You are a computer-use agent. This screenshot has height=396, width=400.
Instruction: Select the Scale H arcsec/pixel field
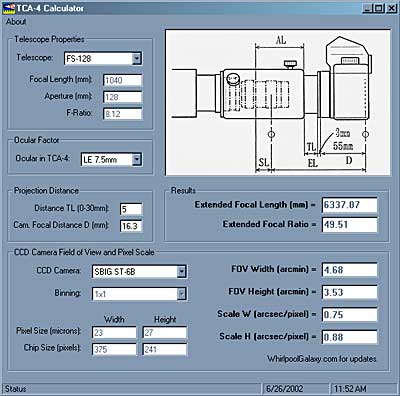350,337
